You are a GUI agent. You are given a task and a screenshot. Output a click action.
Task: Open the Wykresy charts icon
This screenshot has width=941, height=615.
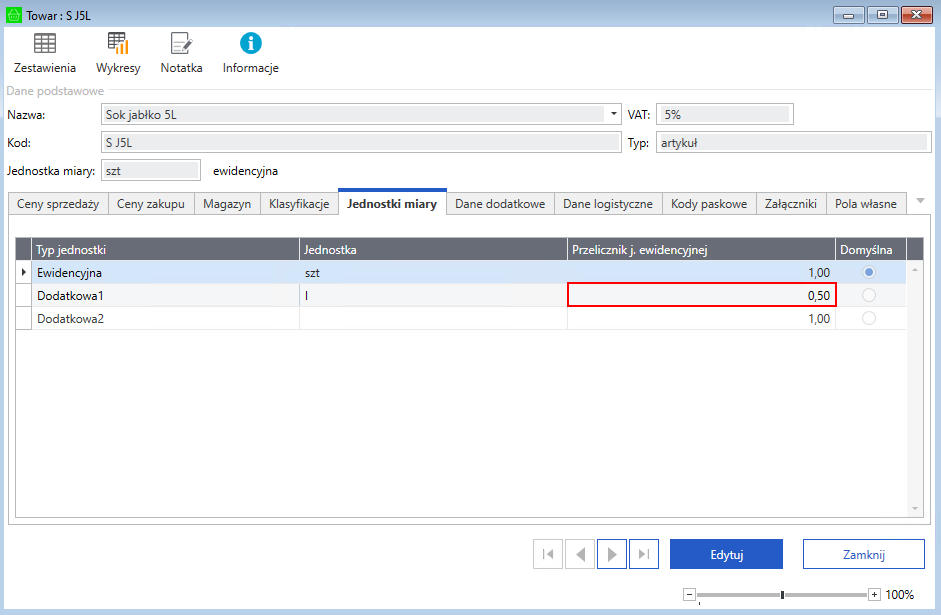pos(118,44)
